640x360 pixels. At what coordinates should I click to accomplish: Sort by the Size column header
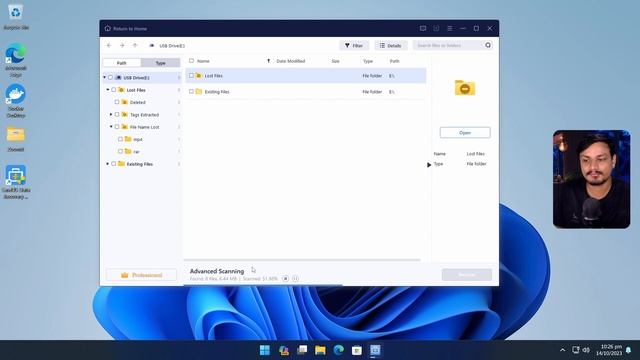tap(336, 61)
